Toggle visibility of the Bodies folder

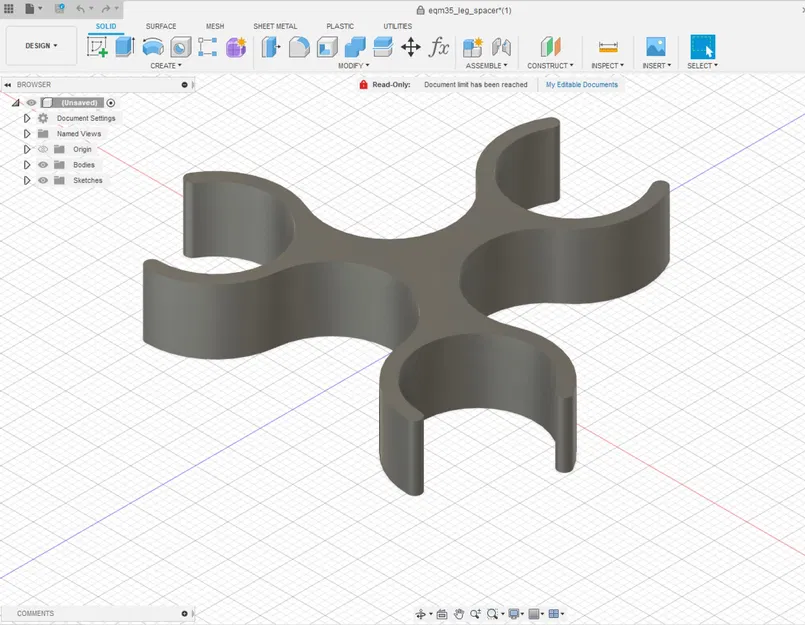tap(43, 165)
